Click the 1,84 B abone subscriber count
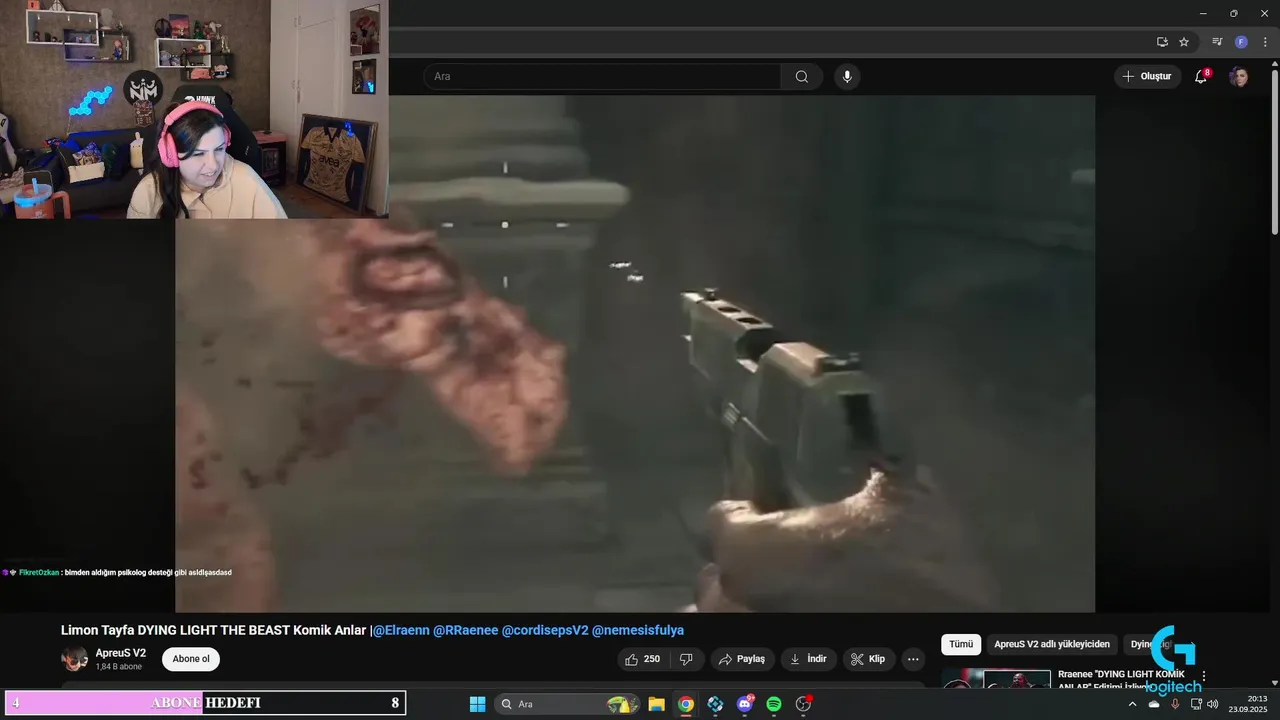The height and width of the screenshot is (720, 1280). [x=119, y=666]
